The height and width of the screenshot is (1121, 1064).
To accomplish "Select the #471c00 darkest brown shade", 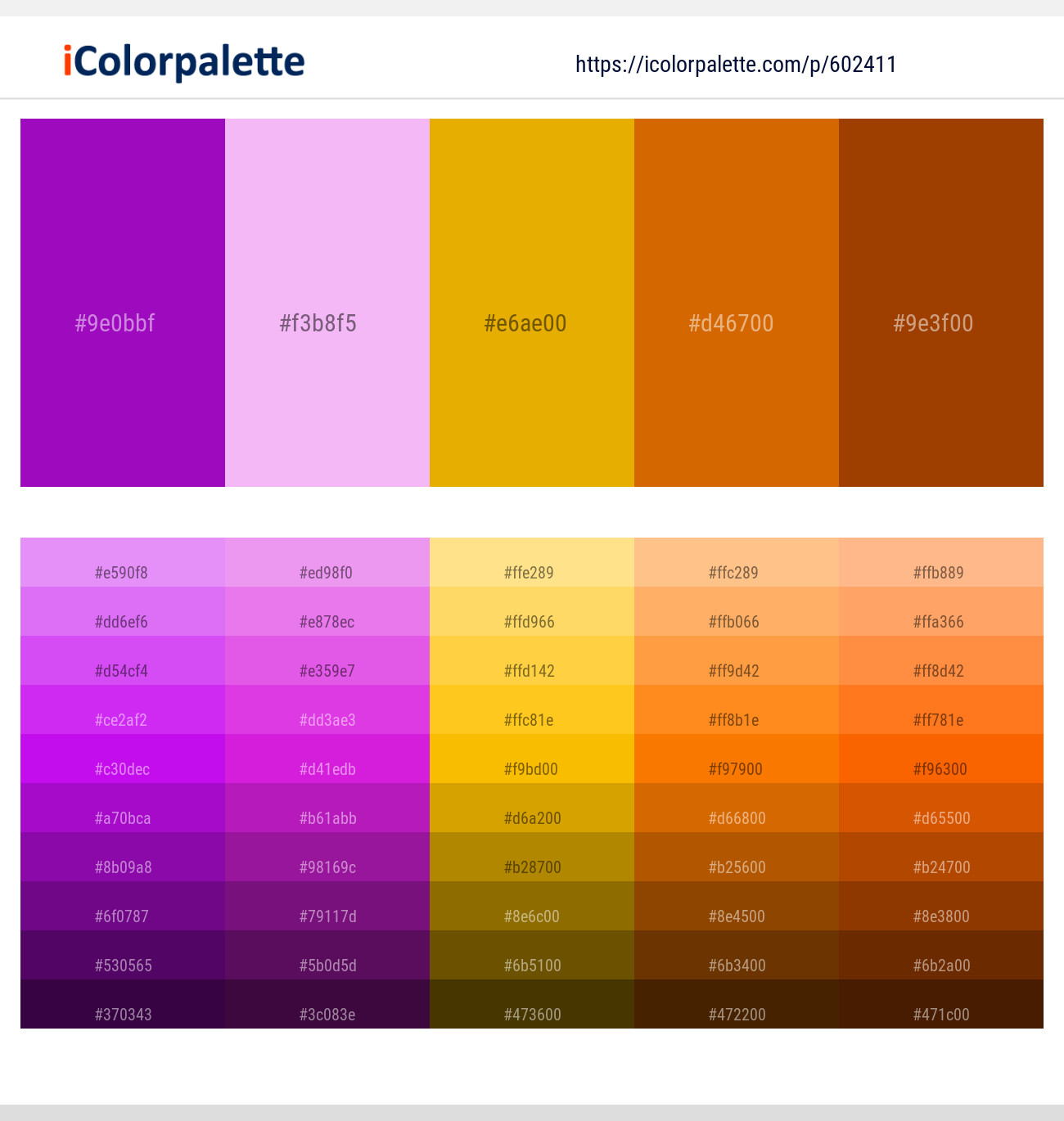I will pyautogui.click(x=941, y=1005).
